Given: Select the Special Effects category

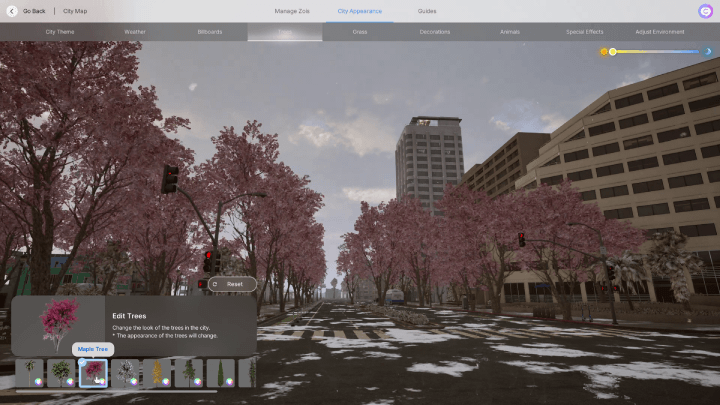Looking at the screenshot, I should 584,32.
